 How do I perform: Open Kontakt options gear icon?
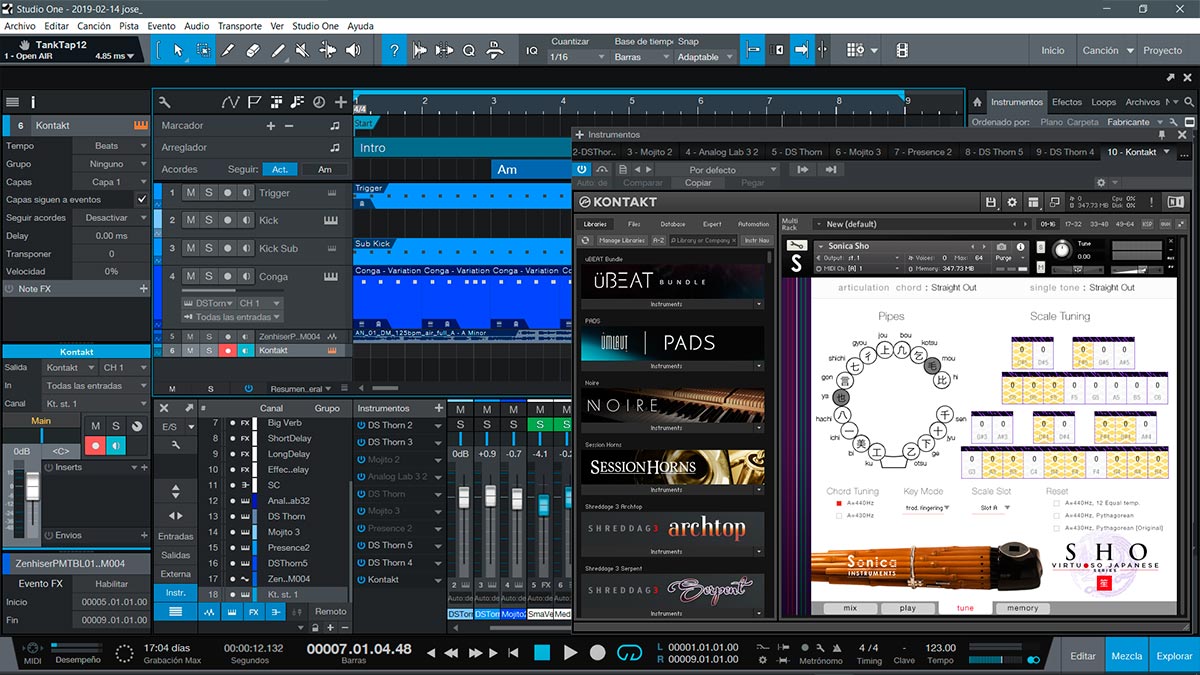click(1011, 202)
